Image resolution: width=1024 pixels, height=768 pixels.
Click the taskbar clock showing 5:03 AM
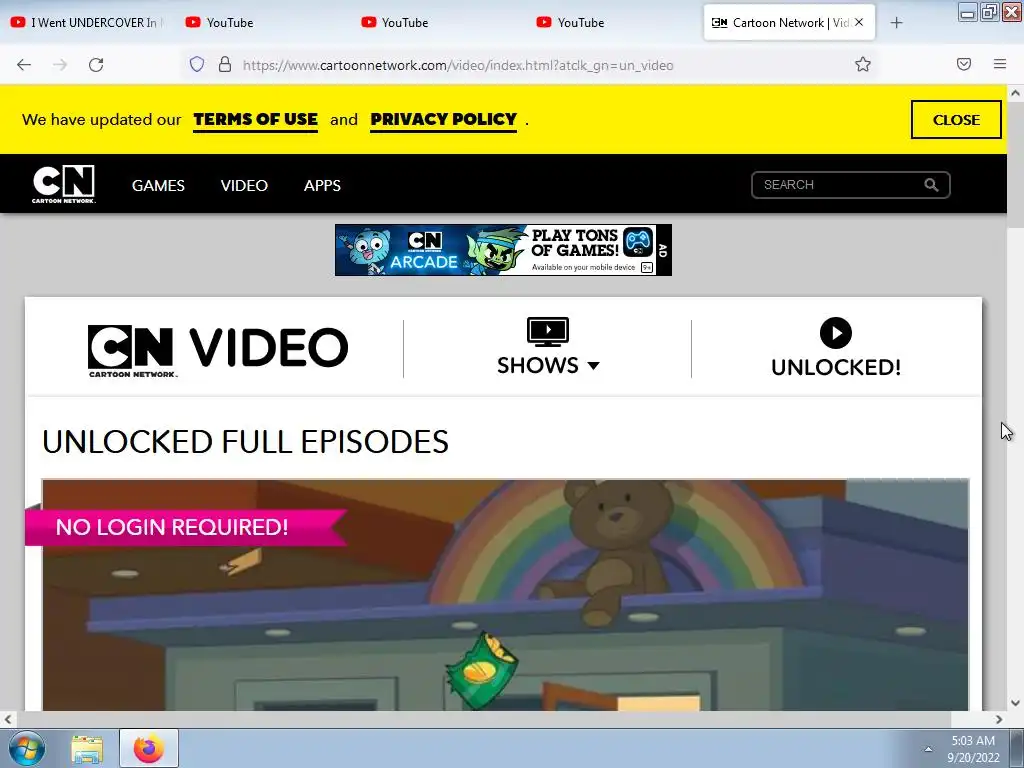coord(973,748)
